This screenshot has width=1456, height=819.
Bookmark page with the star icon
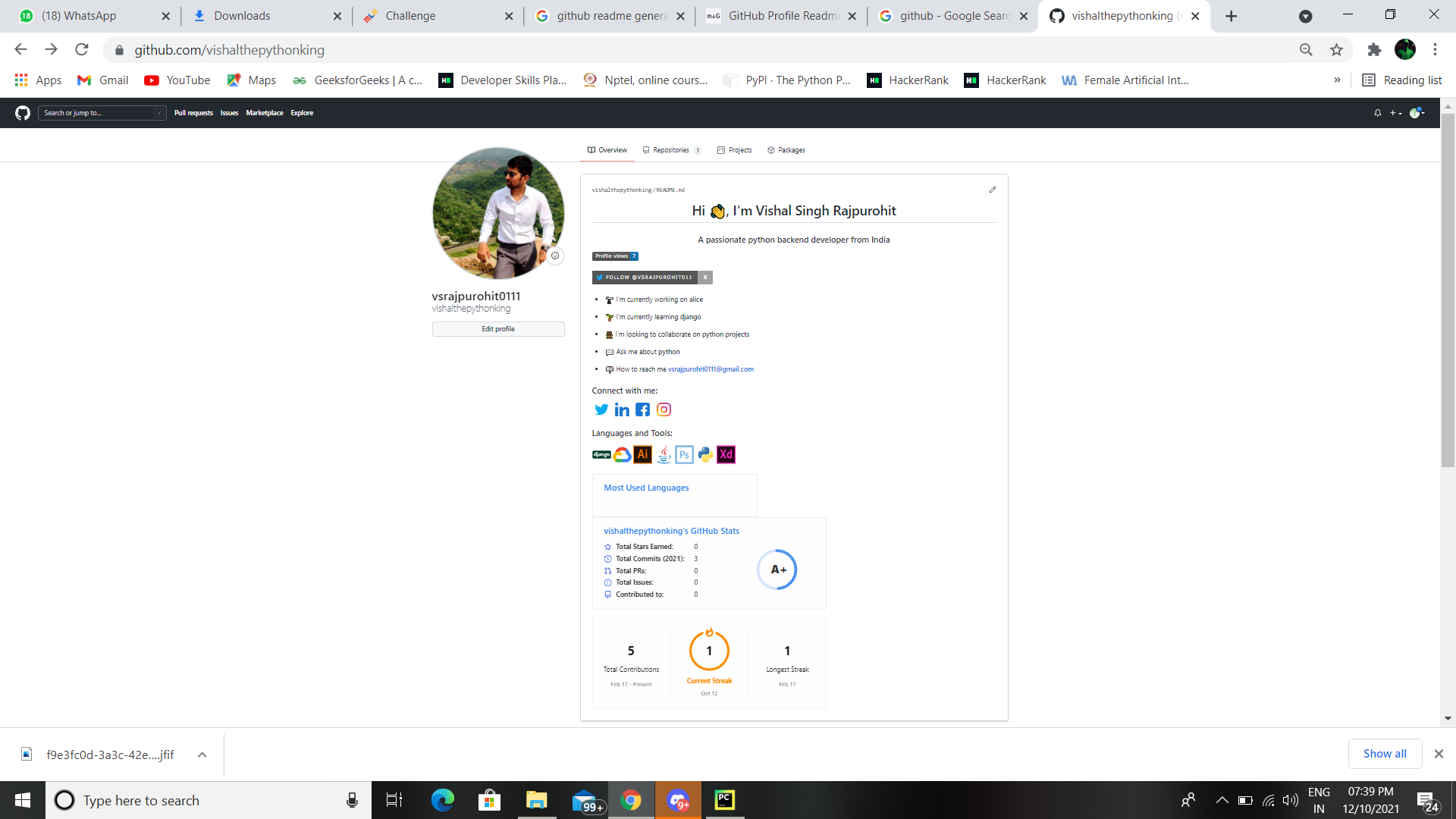pos(1336,50)
